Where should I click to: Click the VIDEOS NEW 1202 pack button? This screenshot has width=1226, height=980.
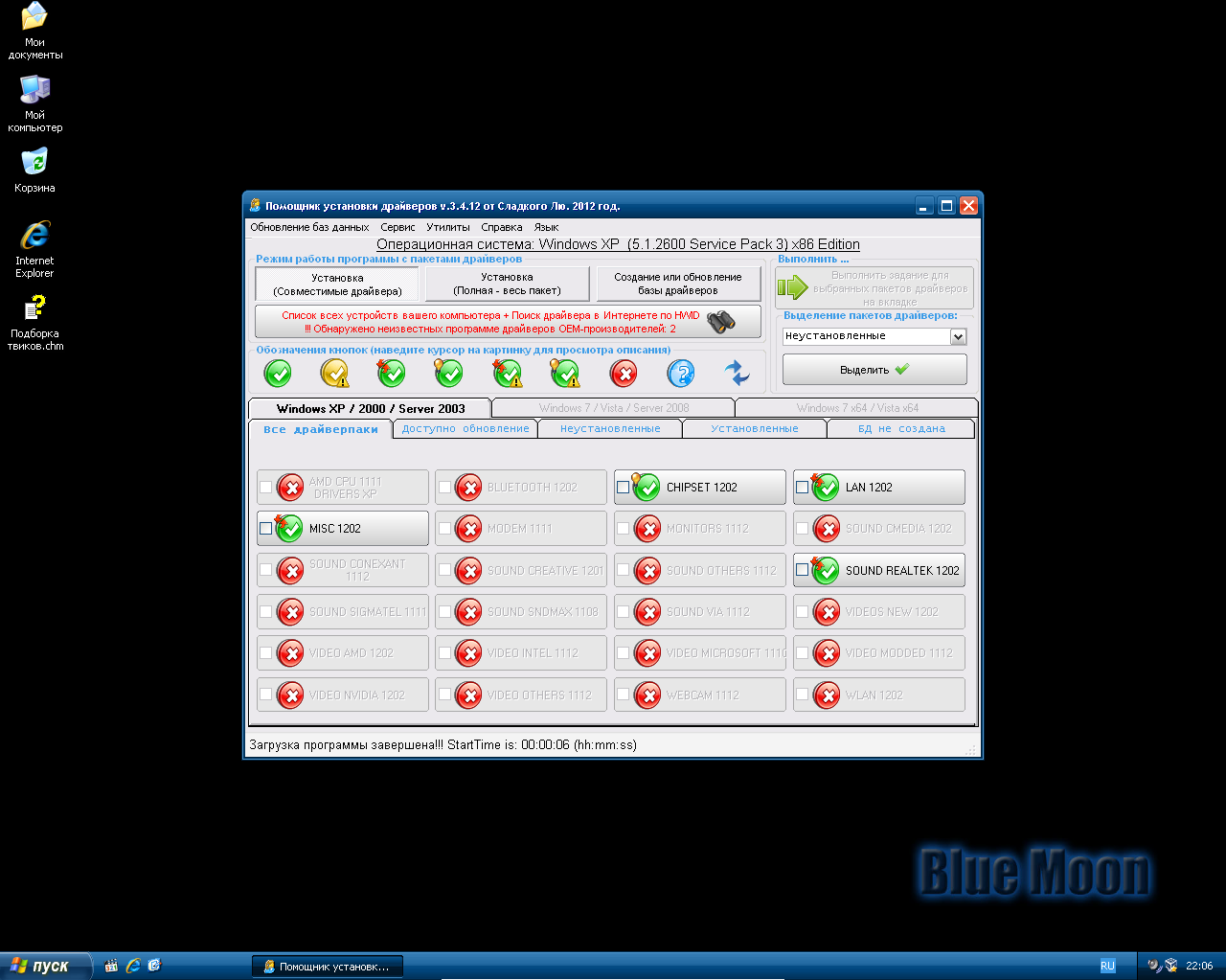tap(879, 612)
